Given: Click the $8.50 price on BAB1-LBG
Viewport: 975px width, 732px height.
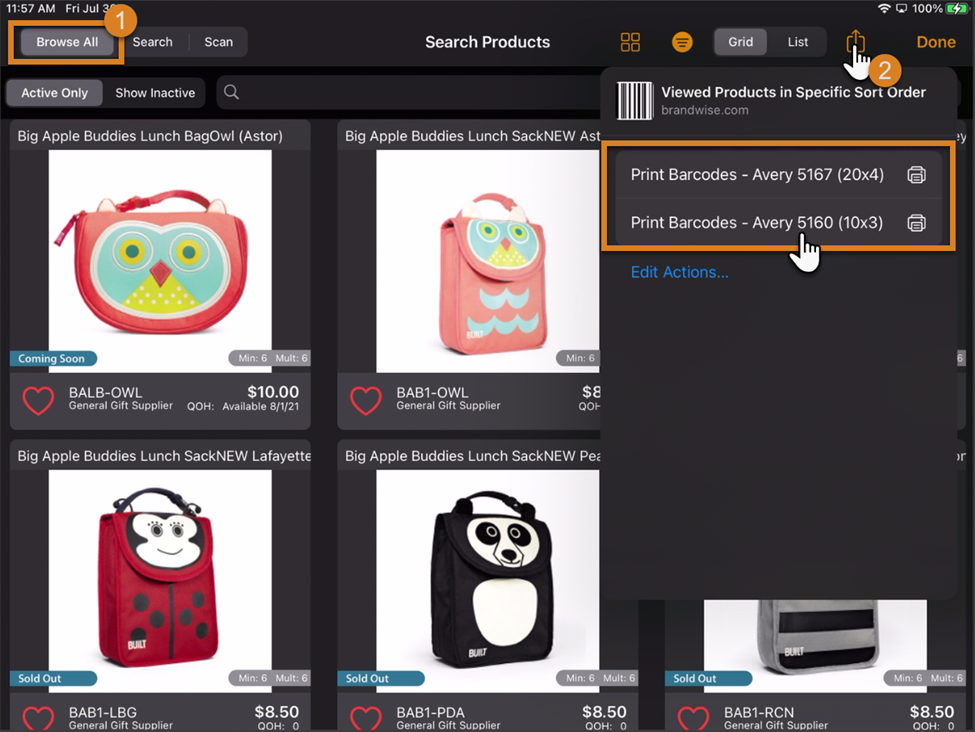Looking at the screenshot, I should pyautogui.click(x=277, y=711).
